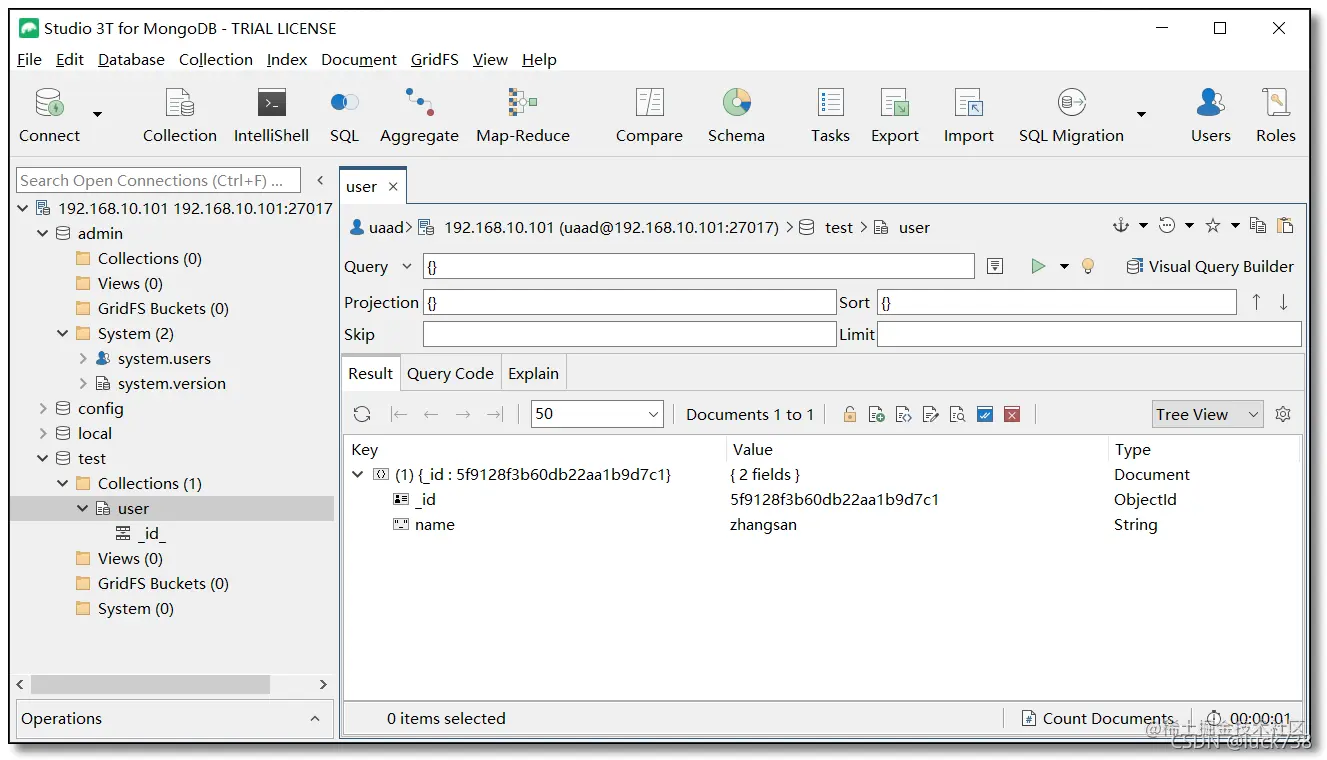Open the Users manager
This screenshot has height=760, width=1327.
pyautogui.click(x=1210, y=116)
